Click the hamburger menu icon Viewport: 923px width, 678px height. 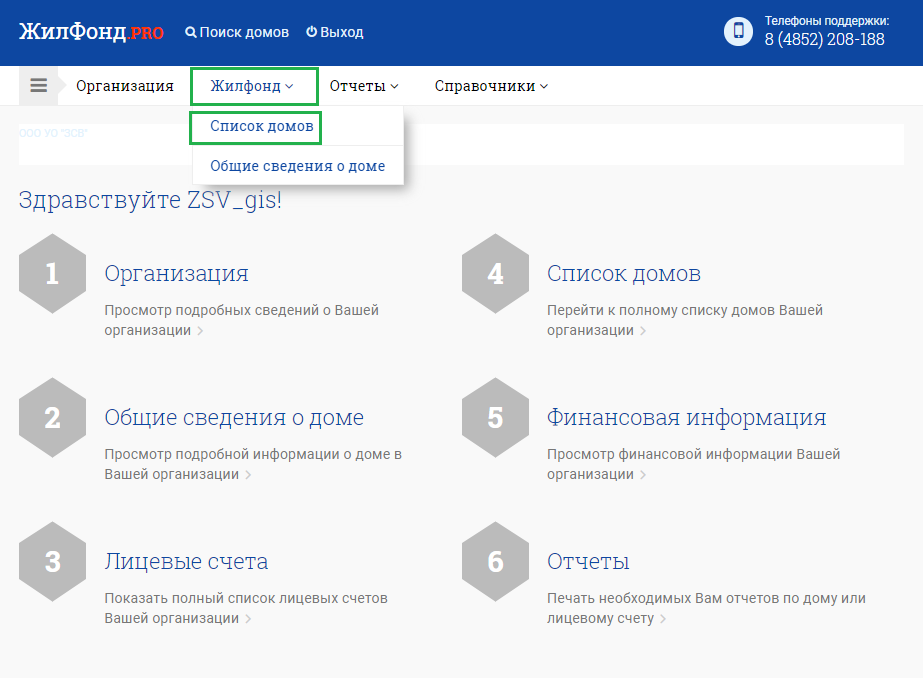coord(38,86)
